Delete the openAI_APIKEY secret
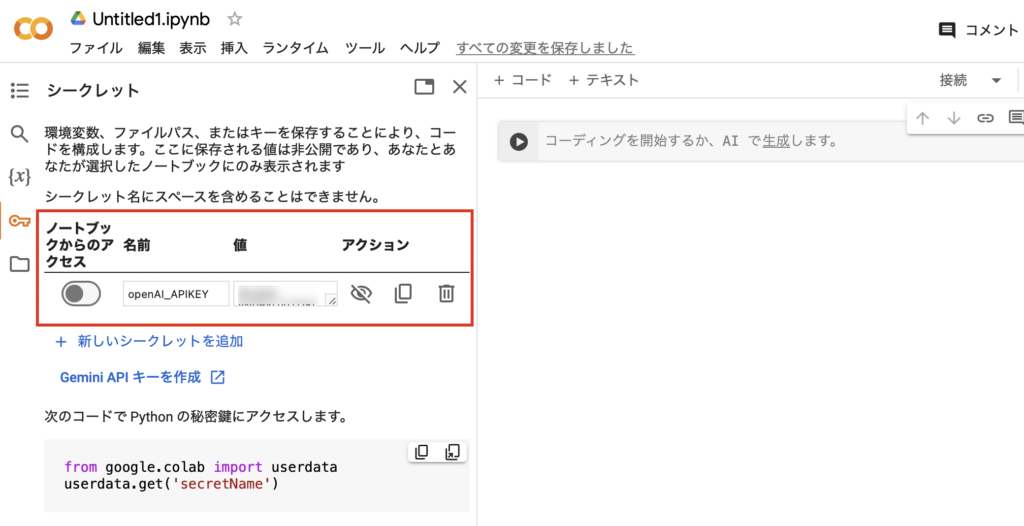The image size is (1024, 526). pyautogui.click(x=446, y=293)
